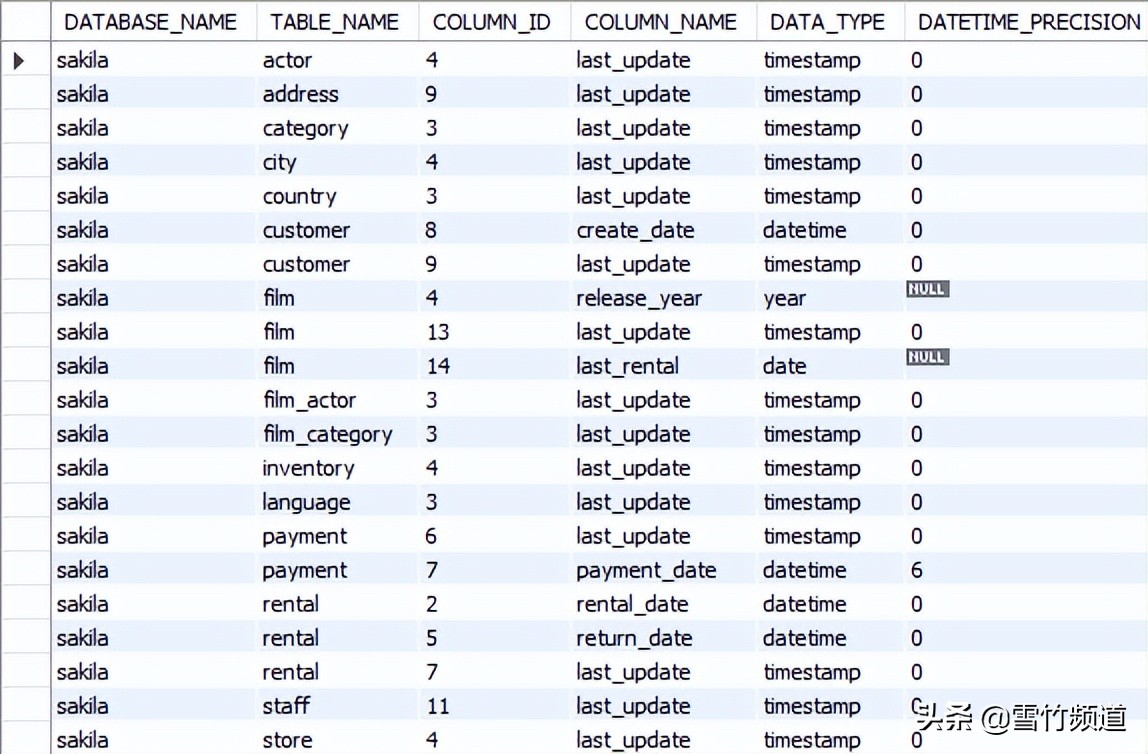Click the COLUMN_ID column header
1148x754 pixels.
pos(491,22)
